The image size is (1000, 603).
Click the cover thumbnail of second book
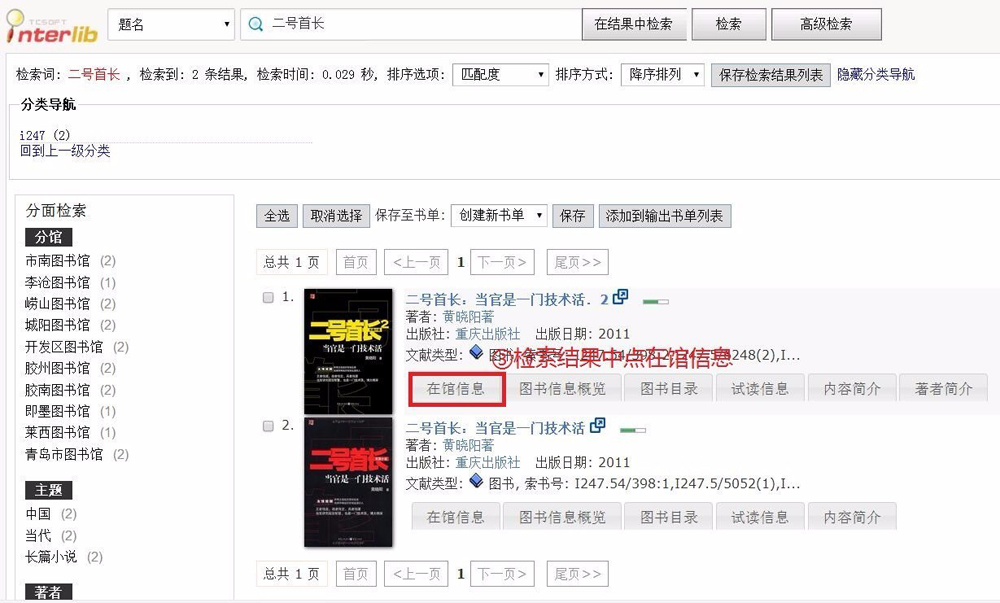point(348,483)
